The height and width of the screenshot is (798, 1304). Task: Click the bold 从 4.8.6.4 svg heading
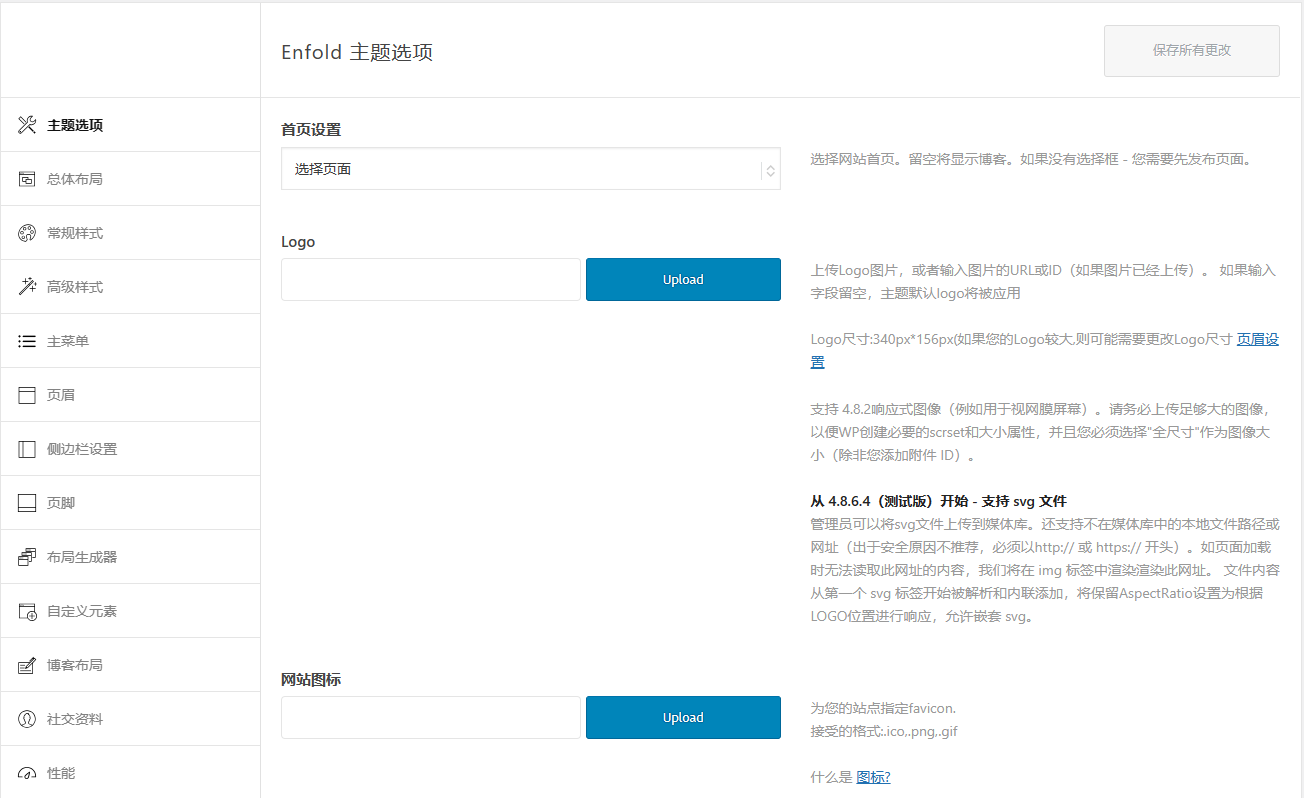click(x=940, y=501)
